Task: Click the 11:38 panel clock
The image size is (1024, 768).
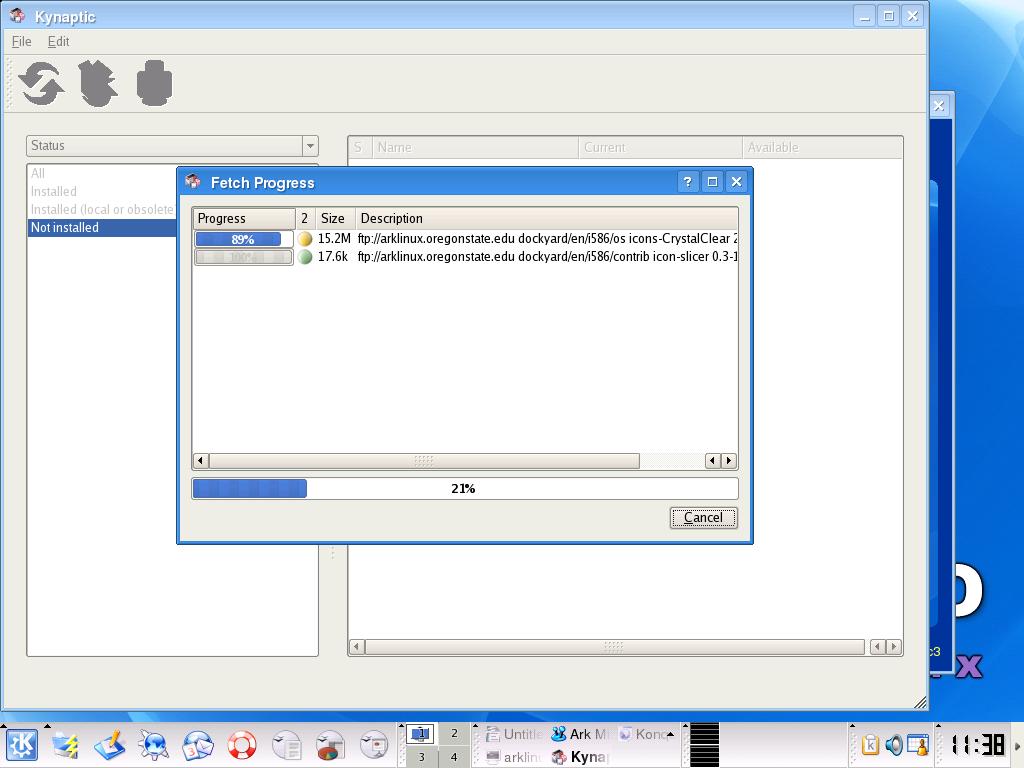Action: tap(977, 745)
